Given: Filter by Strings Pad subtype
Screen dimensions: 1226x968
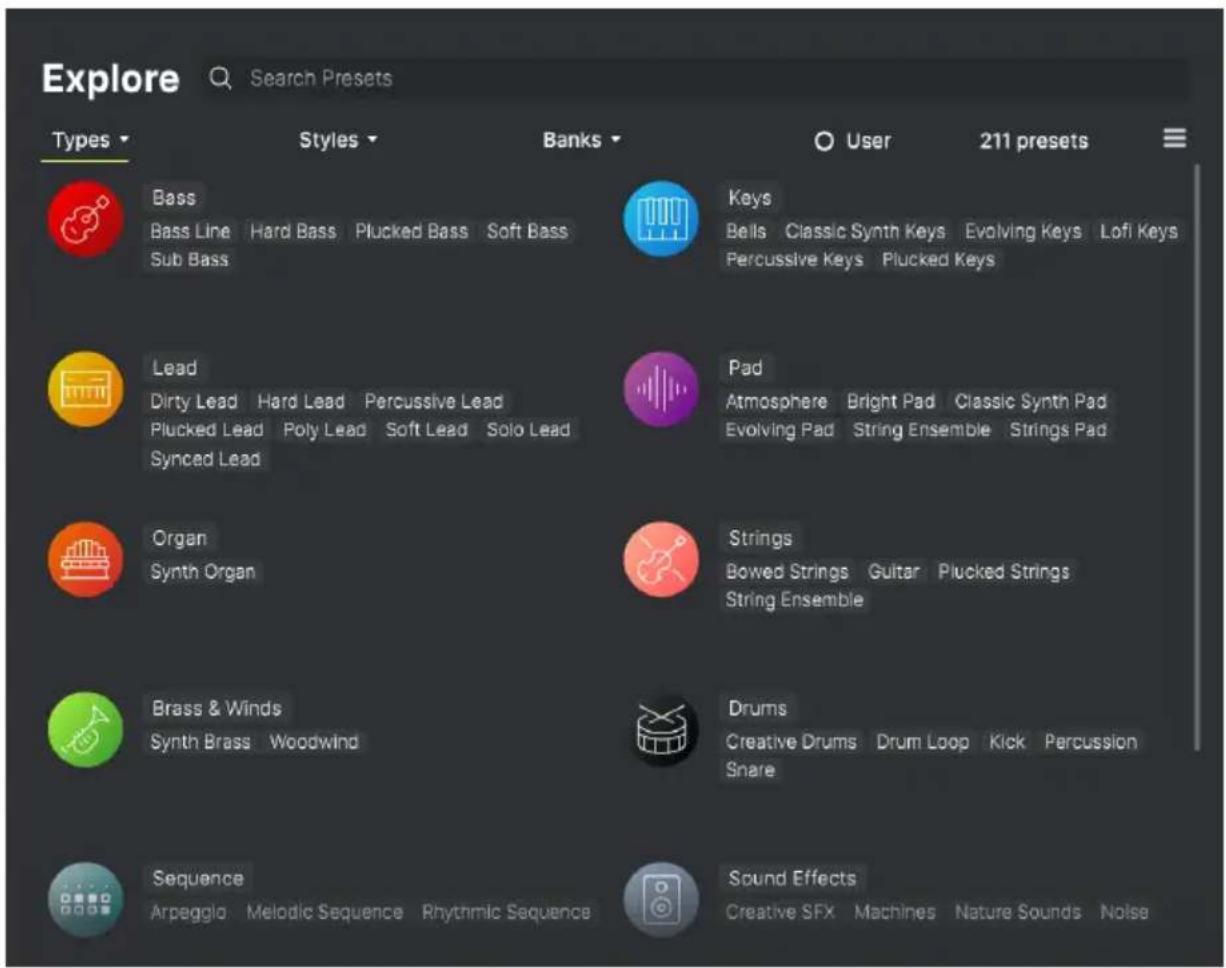Looking at the screenshot, I should 1058,431.
